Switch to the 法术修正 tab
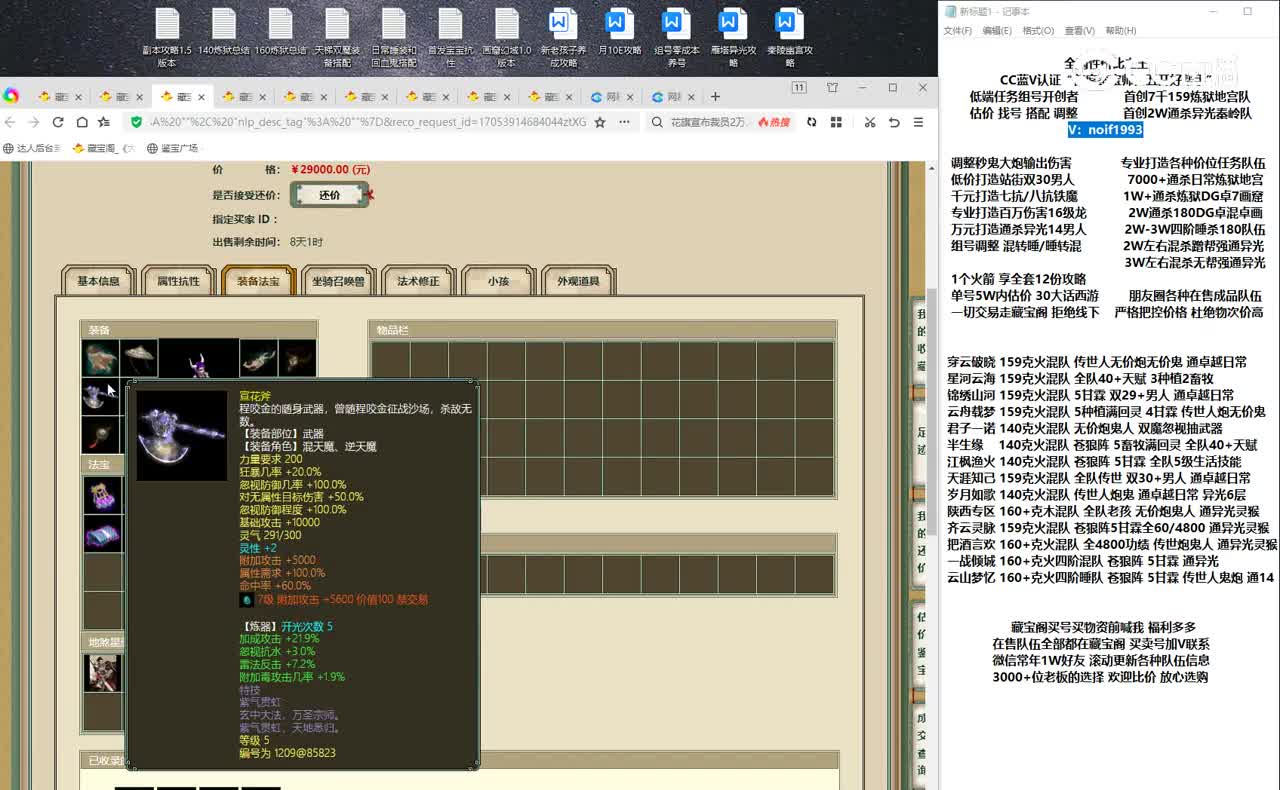This screenshot has width=1280, height=790. [418, 281]
